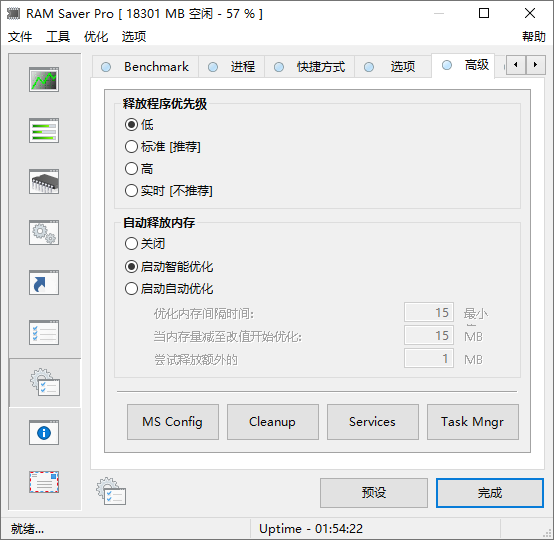
Task: Select the advanced gear-checklist sidebar icon
Action: [45, 382]
